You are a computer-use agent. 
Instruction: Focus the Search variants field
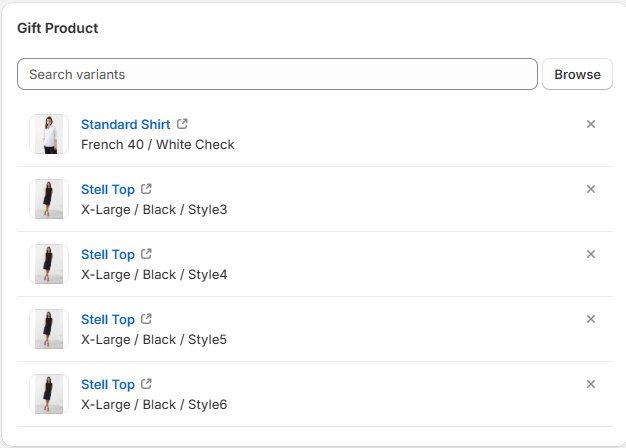(x=277, y=74)
